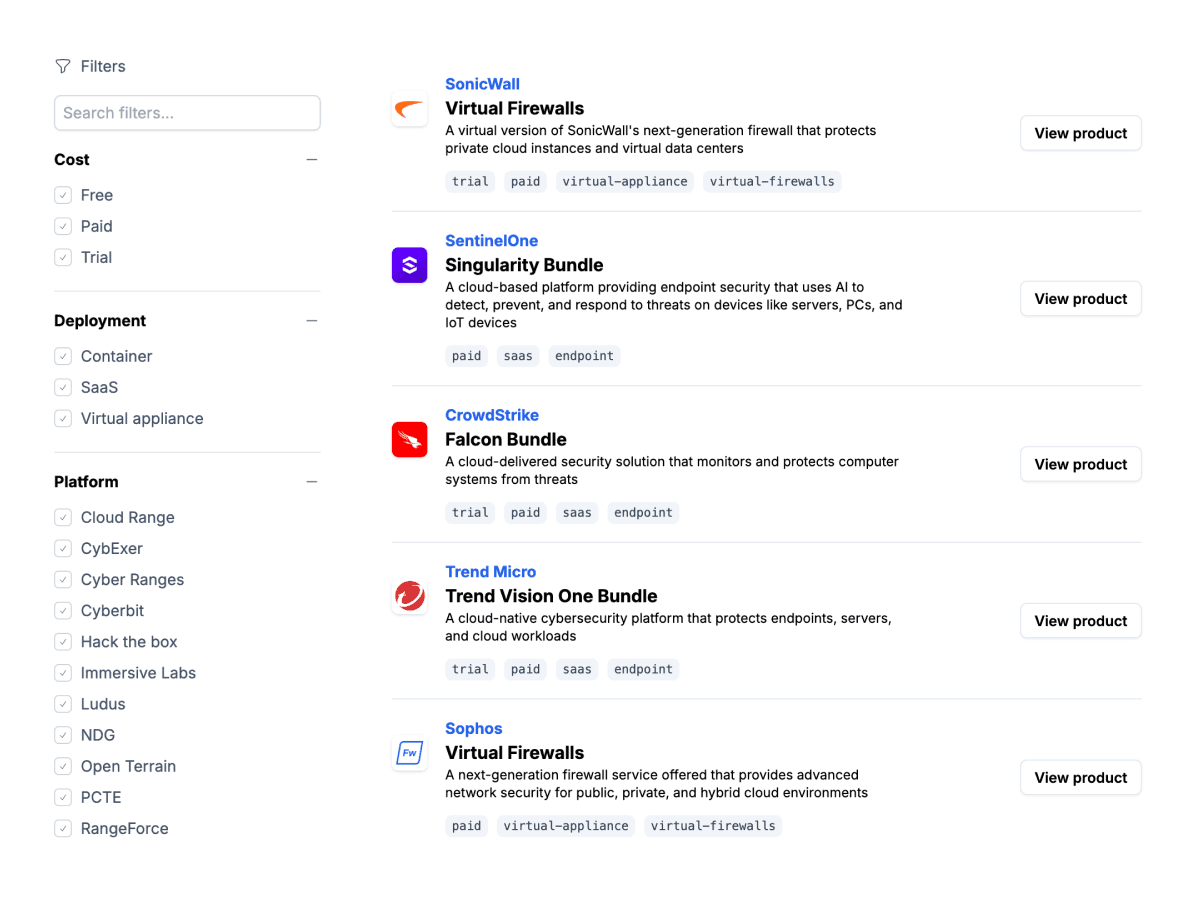Collapse the Platform filter section

(x=312, y=482)
